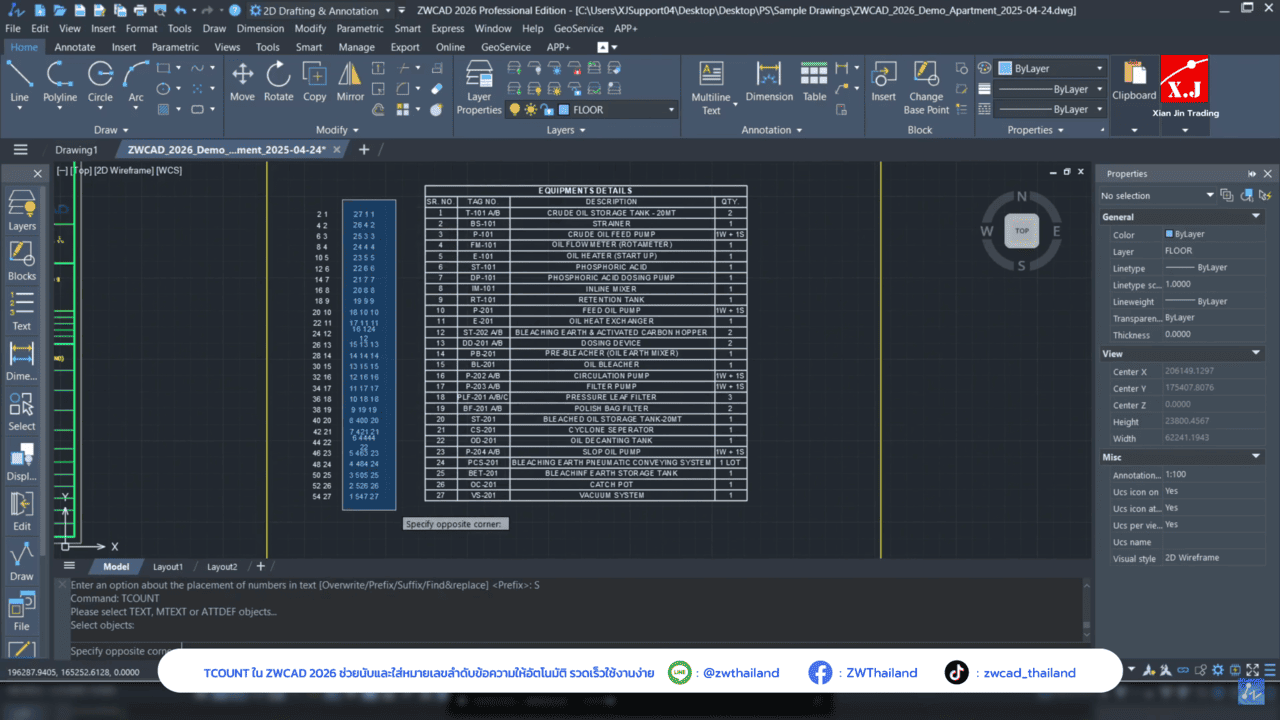The height and width of the screenshot is (720, 1280).
Task: Toggle the FLOOR layer lock icon
Action: click(x=547, y=110)
